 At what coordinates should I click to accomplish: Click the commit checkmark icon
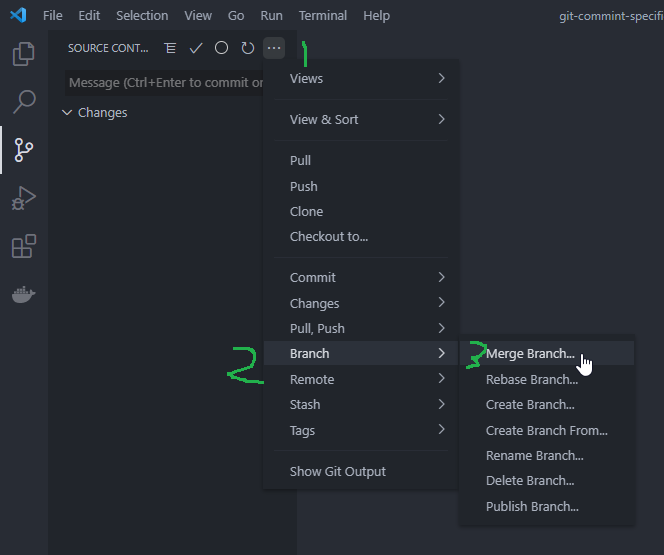196,48
